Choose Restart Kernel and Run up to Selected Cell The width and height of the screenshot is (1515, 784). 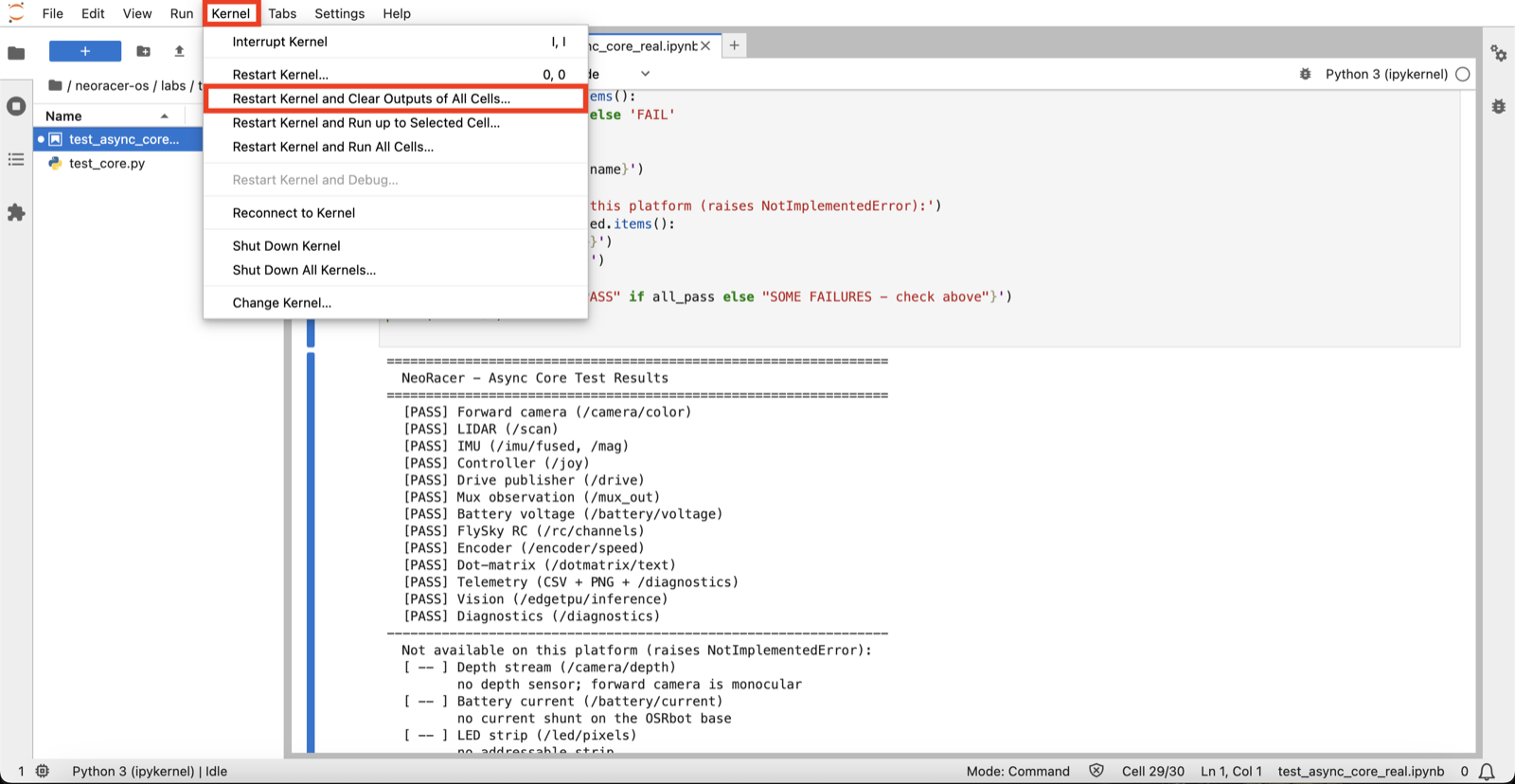point(396,123)
